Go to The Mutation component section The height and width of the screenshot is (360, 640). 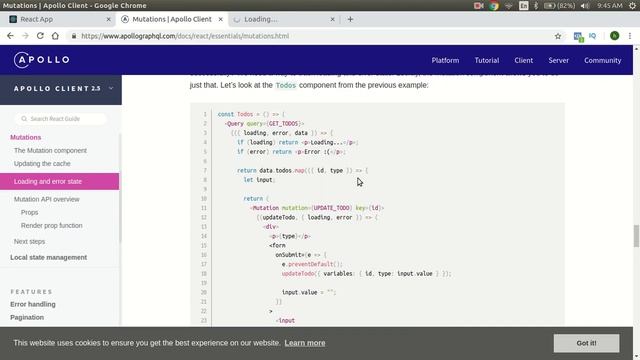tap(50, 151)
